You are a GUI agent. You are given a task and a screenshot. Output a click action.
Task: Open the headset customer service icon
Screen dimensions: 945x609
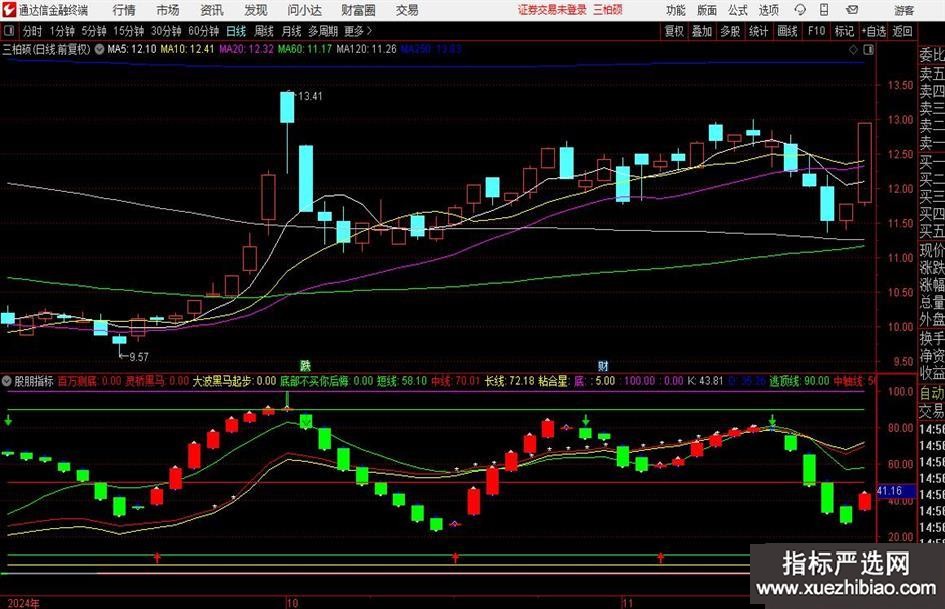pos(800,10)
